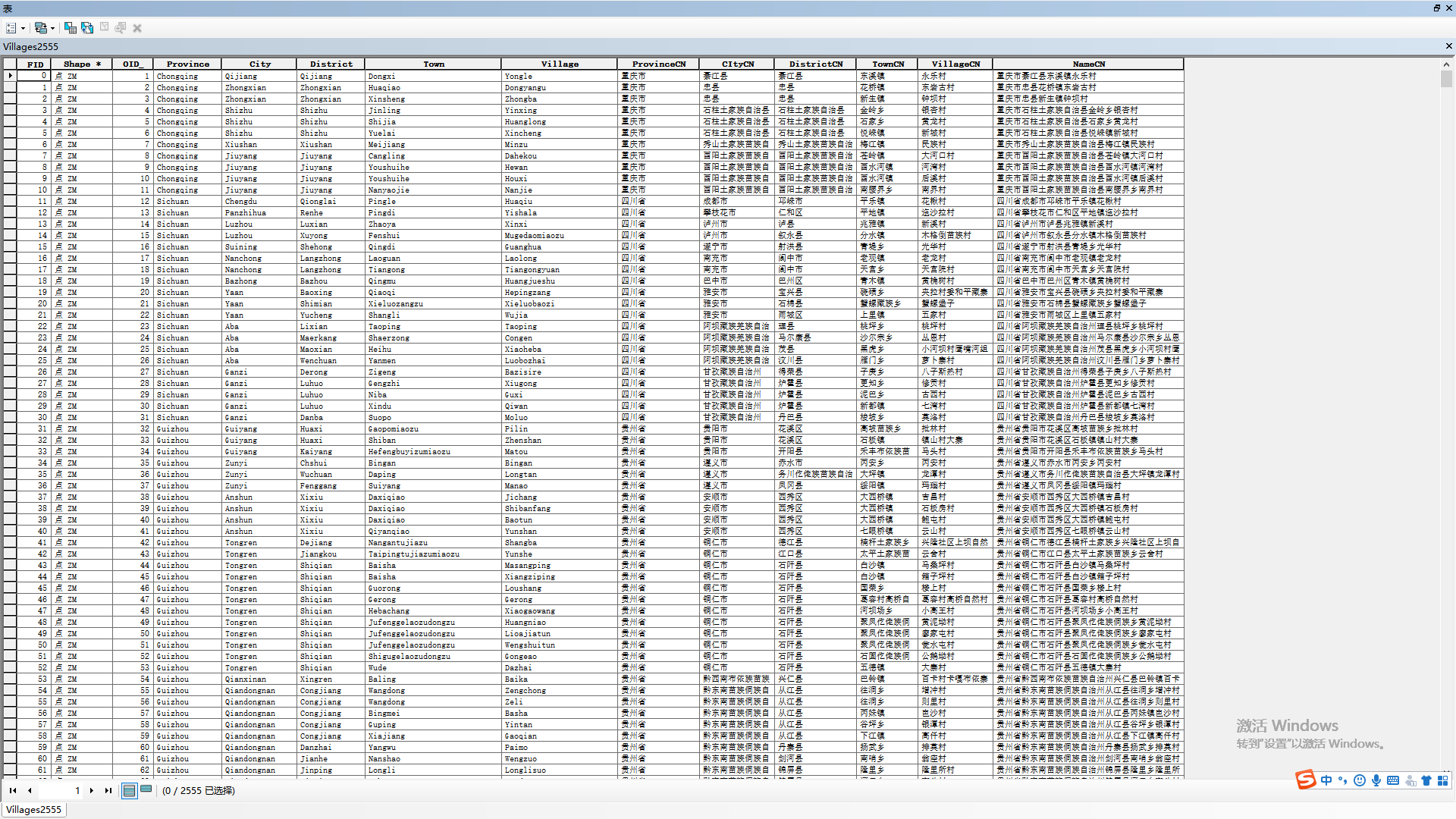Switch to the Villages2555 bottom tab
This screenshot has height=819, width=1456.
click(x=33, y=809)
